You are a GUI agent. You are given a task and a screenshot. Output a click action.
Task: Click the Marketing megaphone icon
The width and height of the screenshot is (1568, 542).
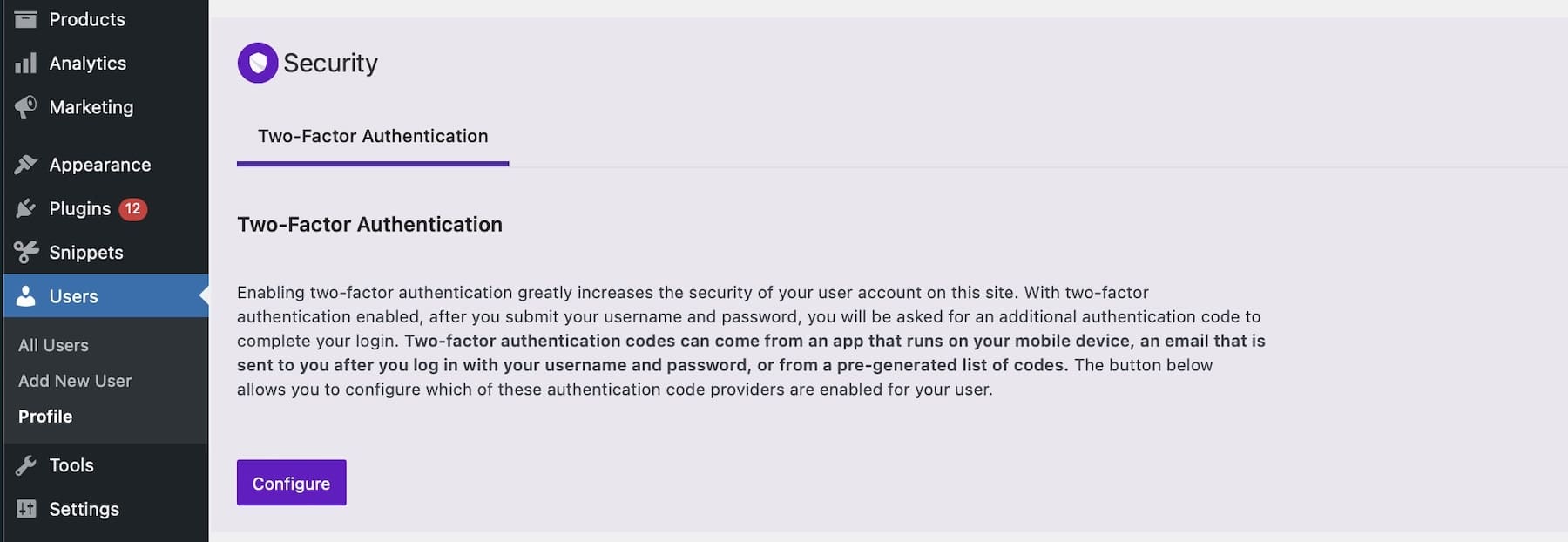pos(26,106)
